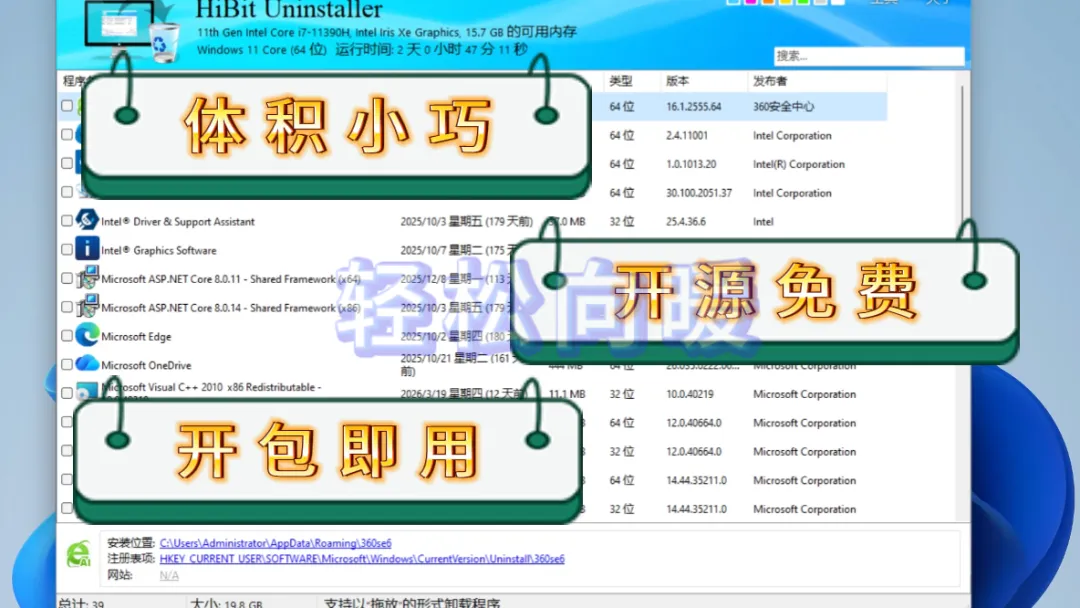Click the Microsoft Edge icon
The height and width of the screenshot is (608, 1080).
(x=87, y=335)
